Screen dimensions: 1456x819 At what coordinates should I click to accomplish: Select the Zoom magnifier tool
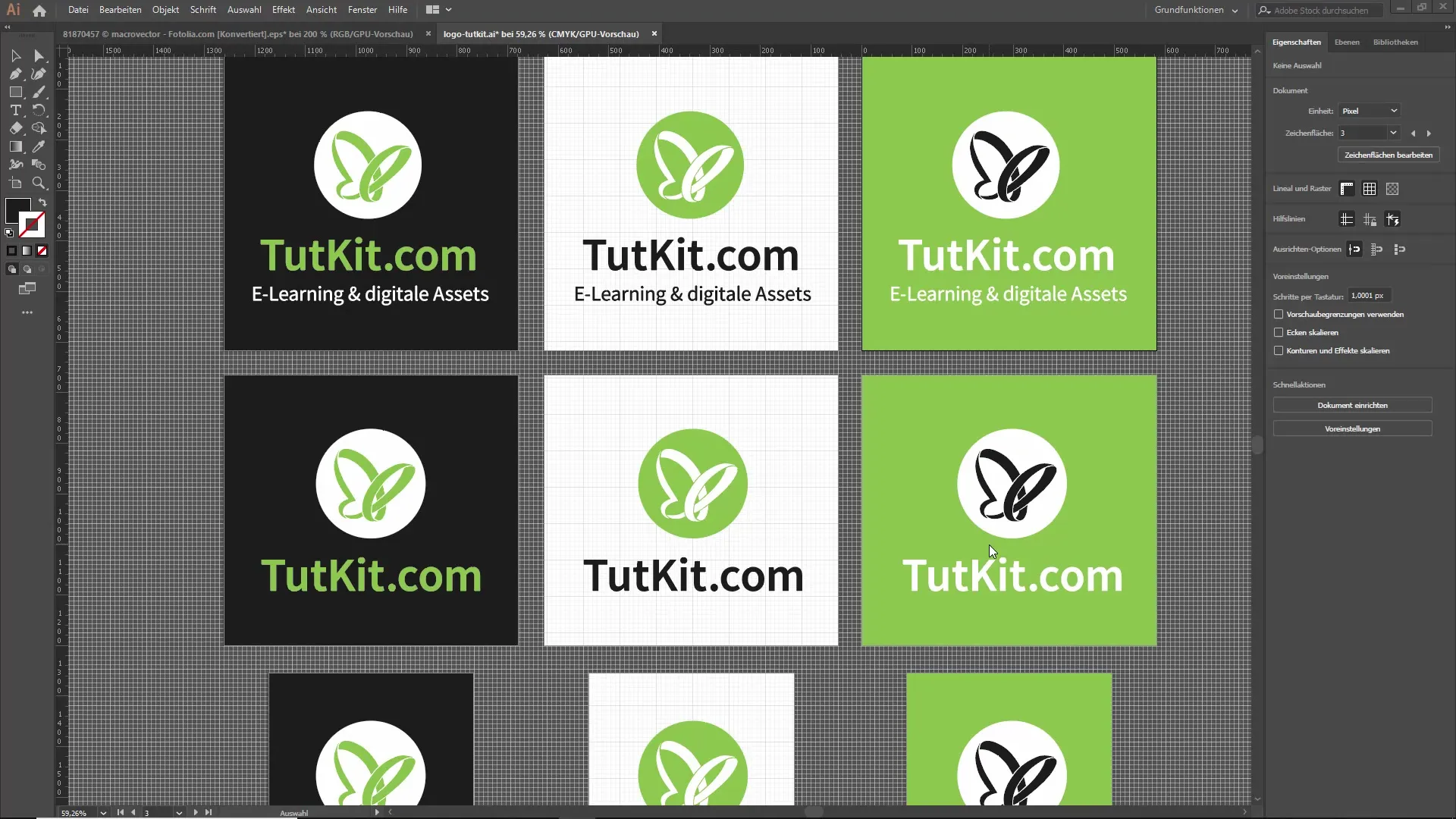39,183
